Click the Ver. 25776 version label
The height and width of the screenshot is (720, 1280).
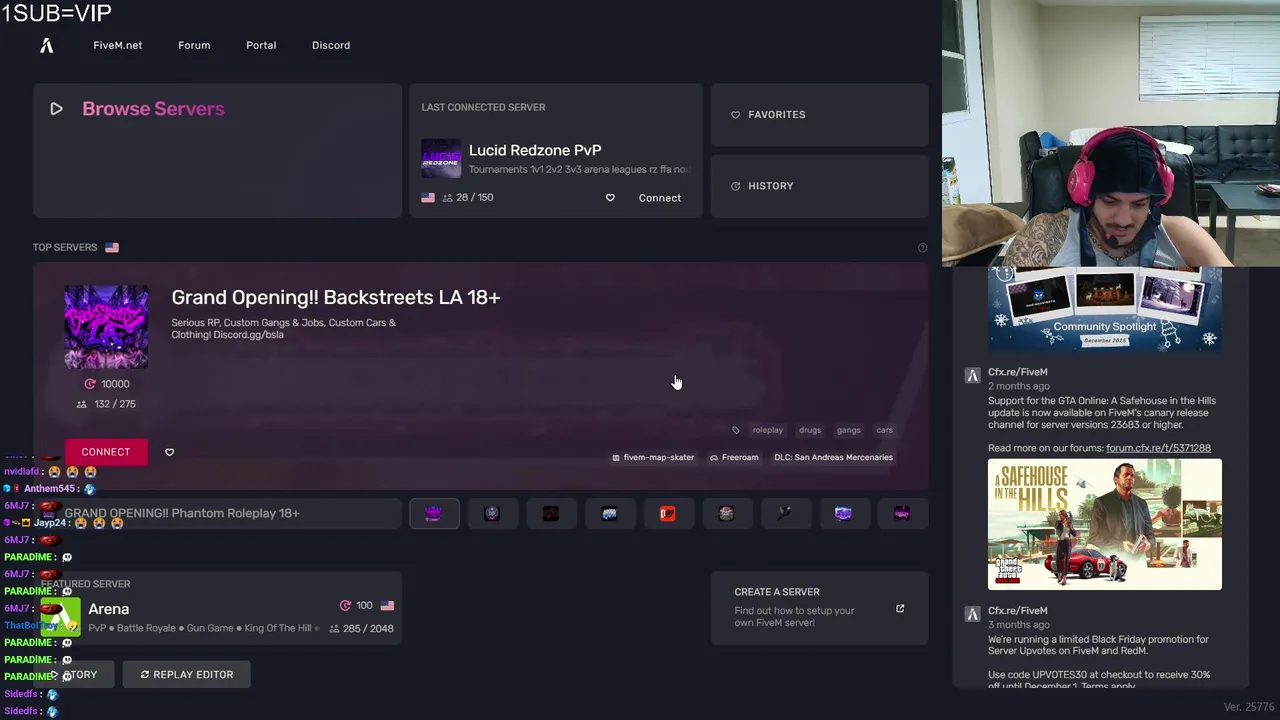coord(1249,707)
